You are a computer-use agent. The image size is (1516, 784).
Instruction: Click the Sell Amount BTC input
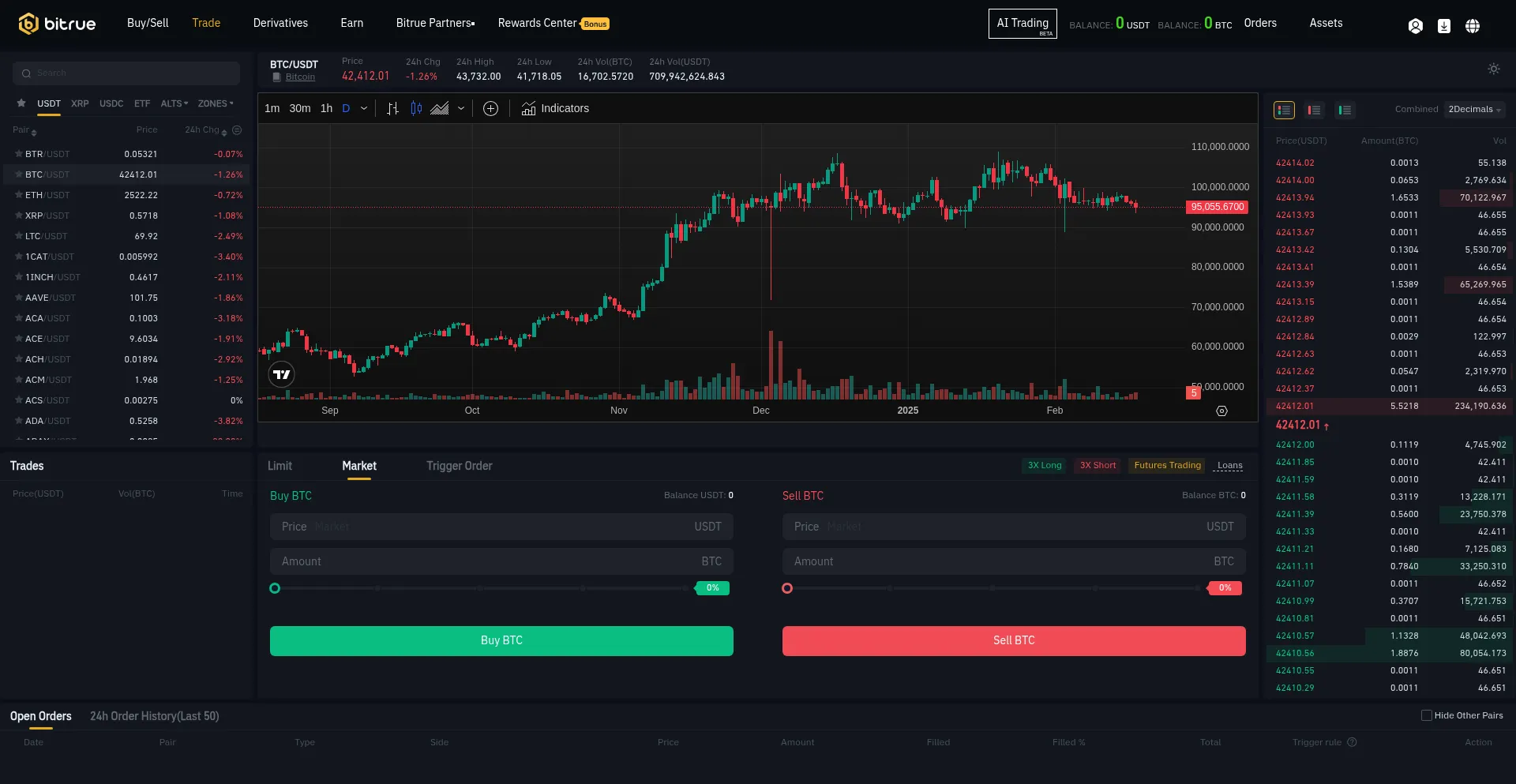coord(1014,561)
